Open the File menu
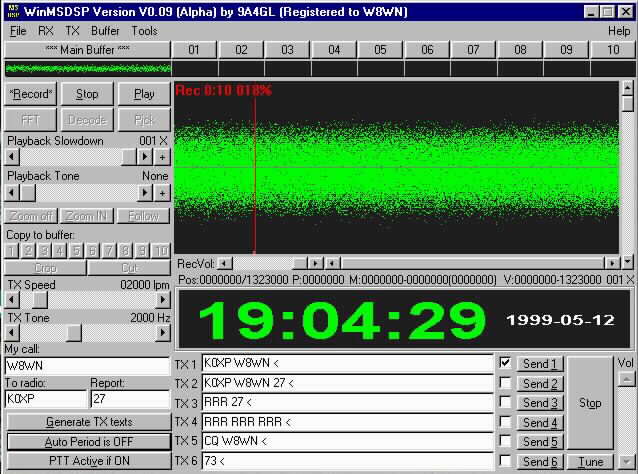The height and width of the screenshot is (474, 638). pos(18,31)
